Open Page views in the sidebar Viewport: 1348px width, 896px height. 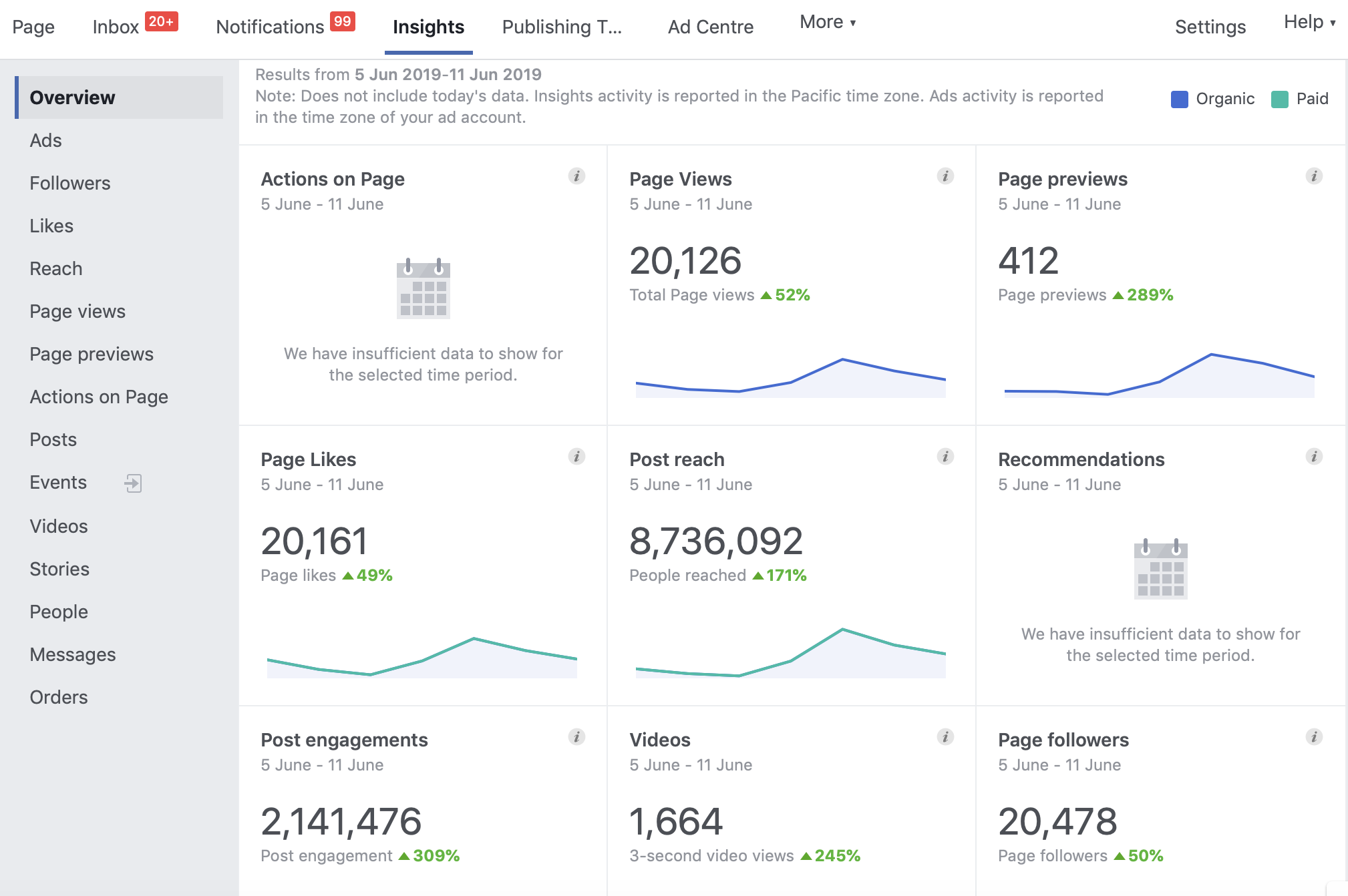pyautogui.click(x=77, y=311)
